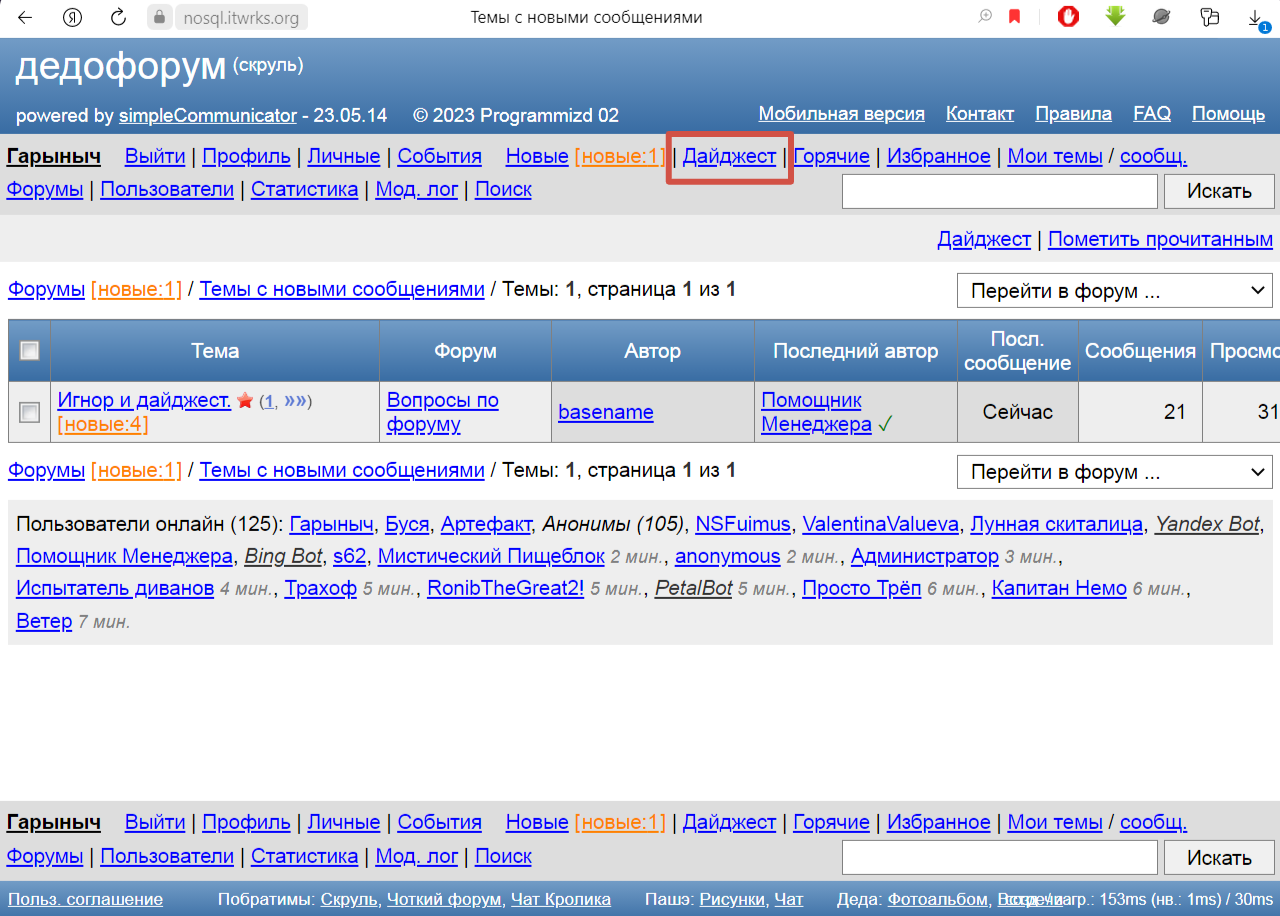The height and width of the screenshot is (916, 1280).
Task: Click the red bookmark icon
Action: click(x=1014, y=17)
